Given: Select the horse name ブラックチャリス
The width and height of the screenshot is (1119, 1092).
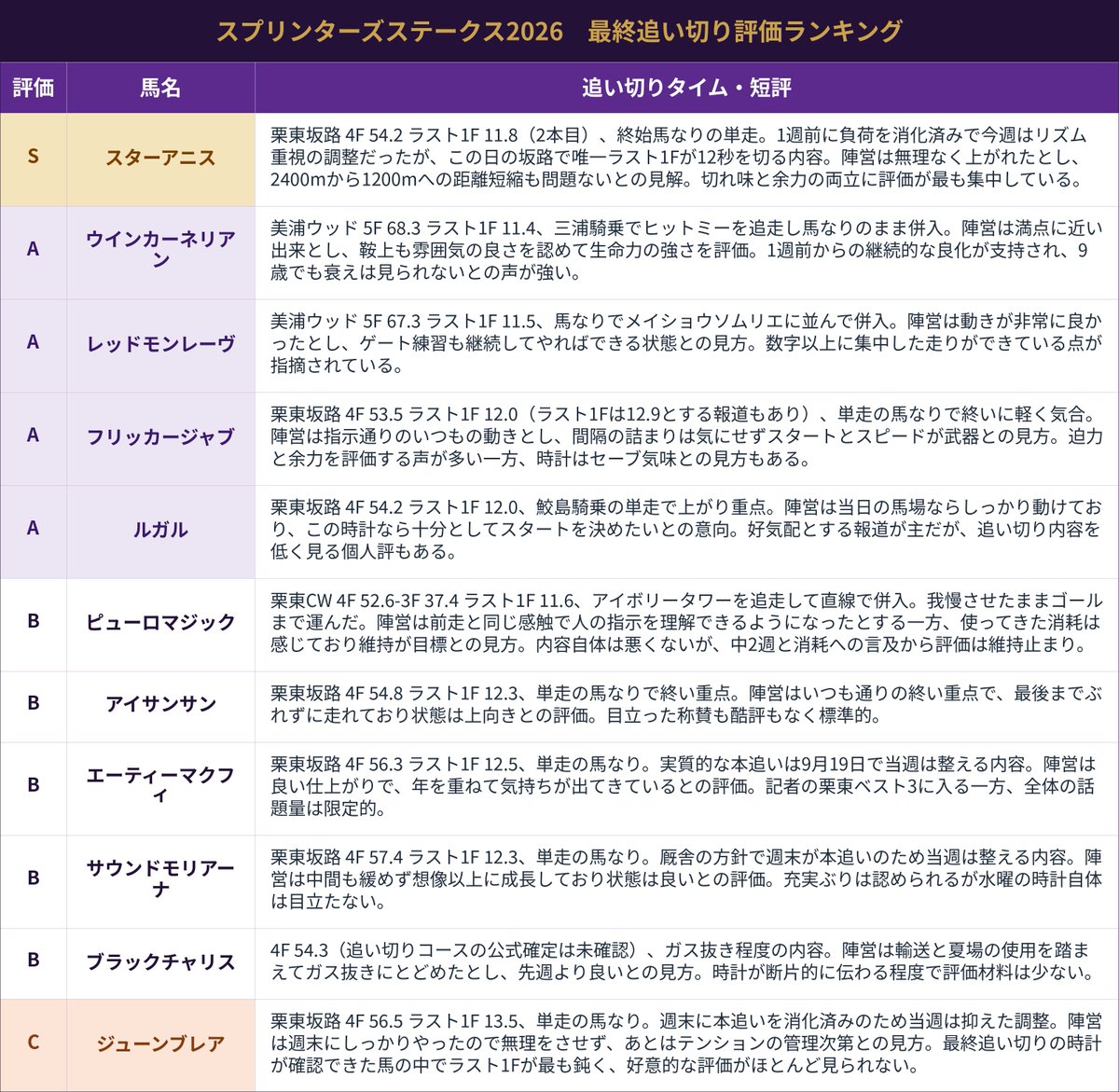Looking at the screenshot, I should [160, 963].
